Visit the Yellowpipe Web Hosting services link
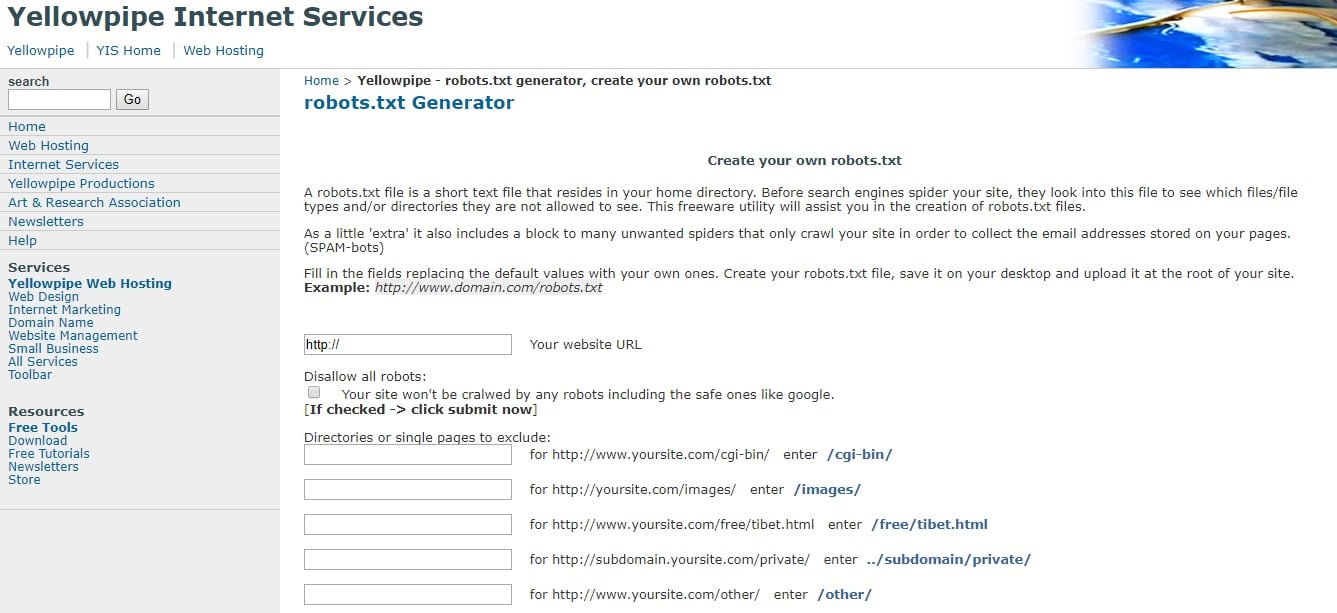This screenshot has width=1337, height=613. 90,284
